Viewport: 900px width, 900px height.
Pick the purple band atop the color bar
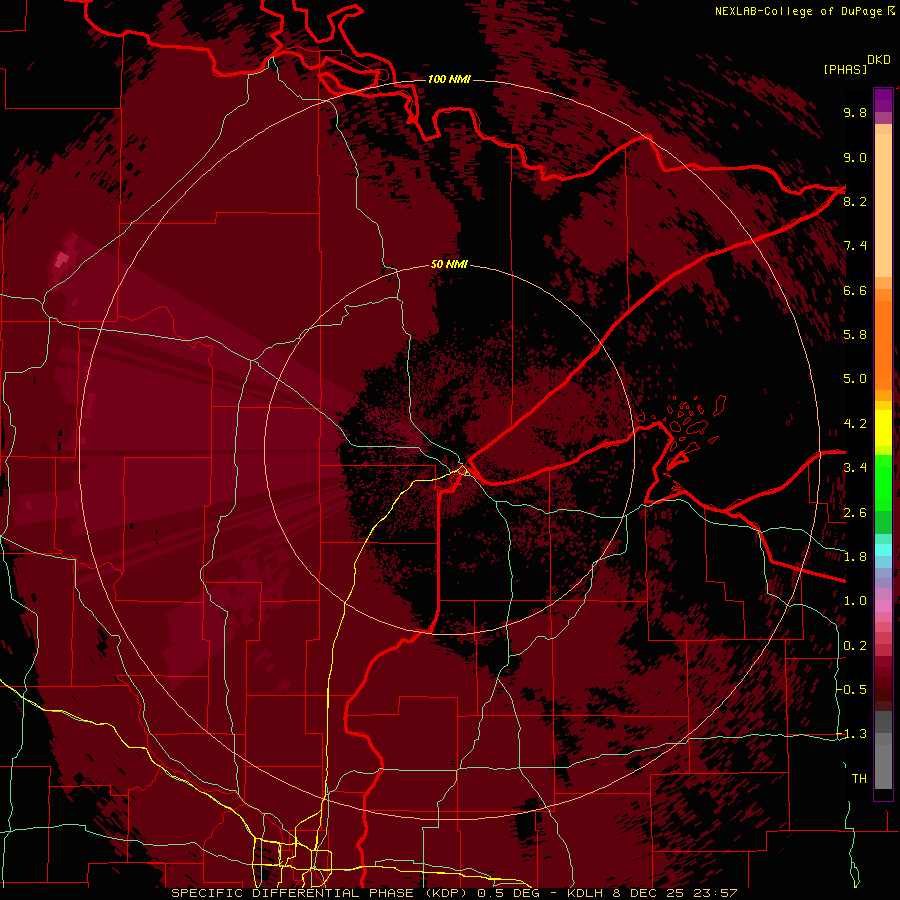coord(883,100)
